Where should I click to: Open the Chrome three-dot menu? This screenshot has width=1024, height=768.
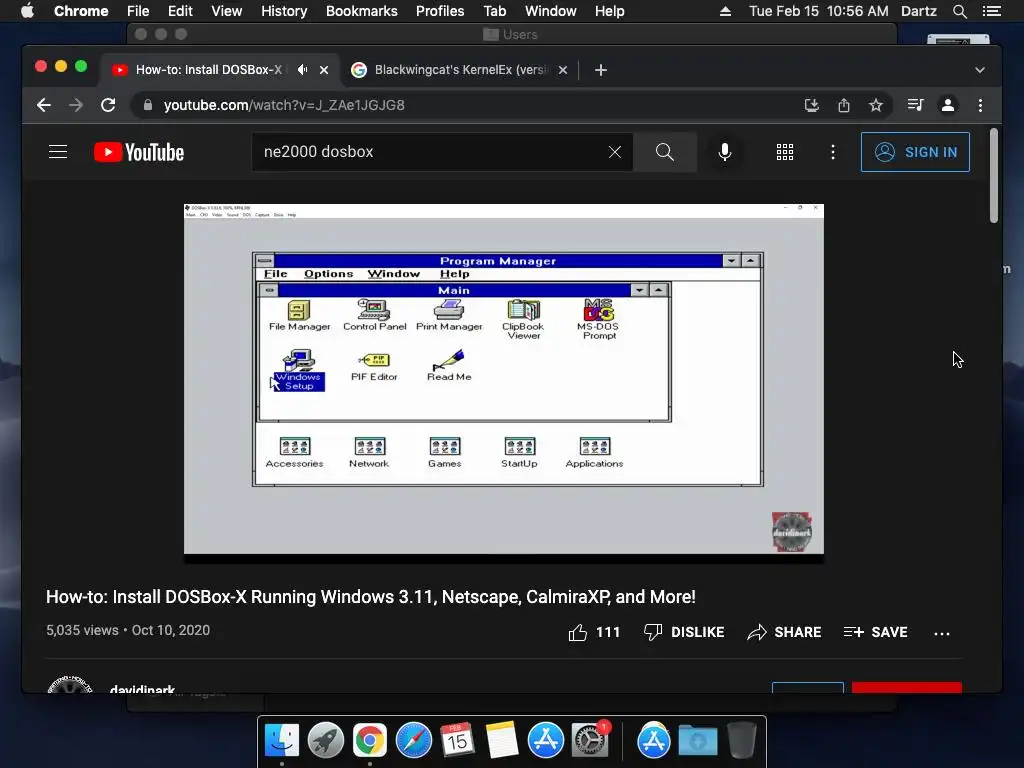click(x=980, y=105)
